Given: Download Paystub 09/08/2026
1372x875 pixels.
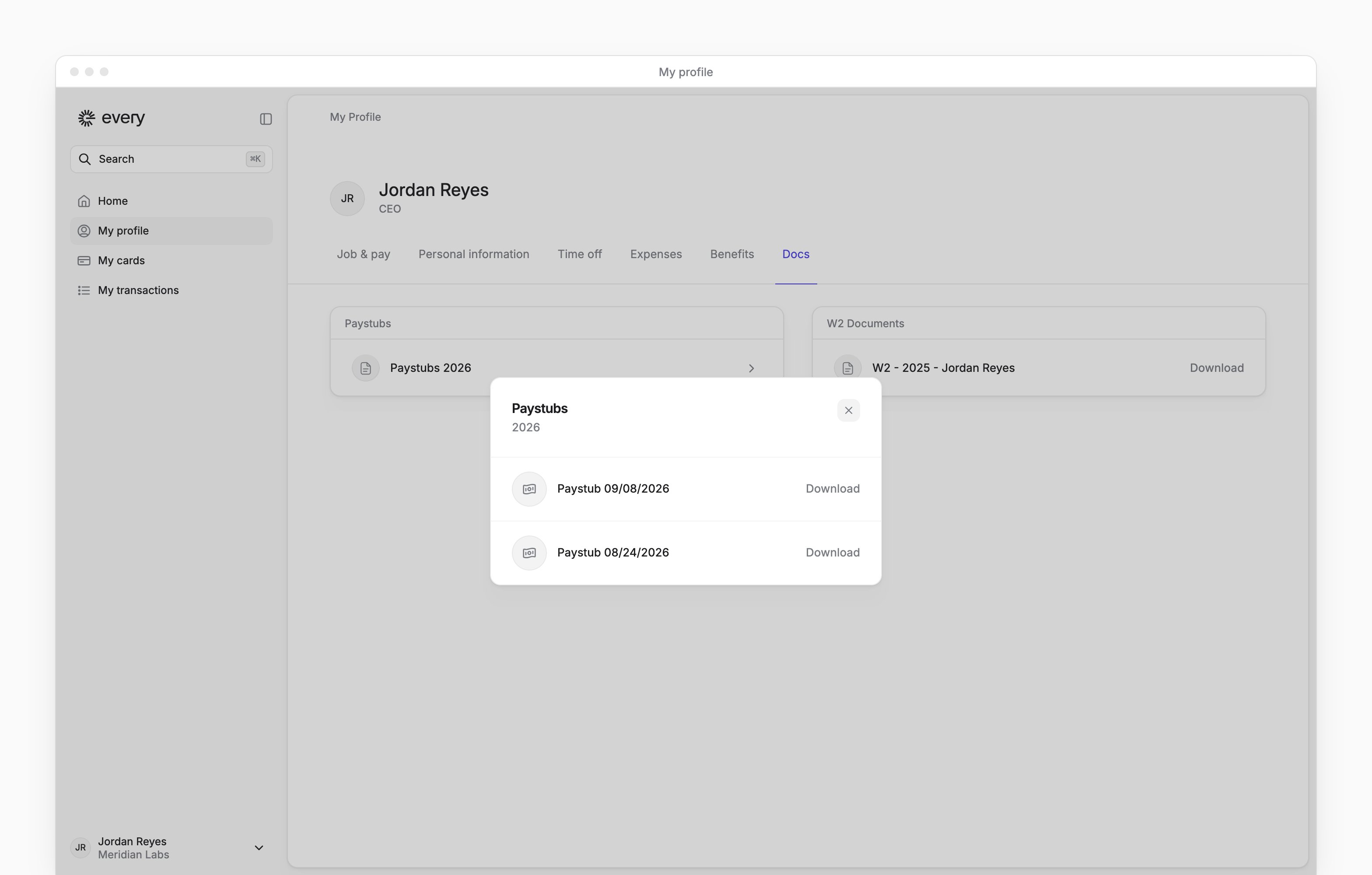Looking at the screenshot, I should coord(833,489).
